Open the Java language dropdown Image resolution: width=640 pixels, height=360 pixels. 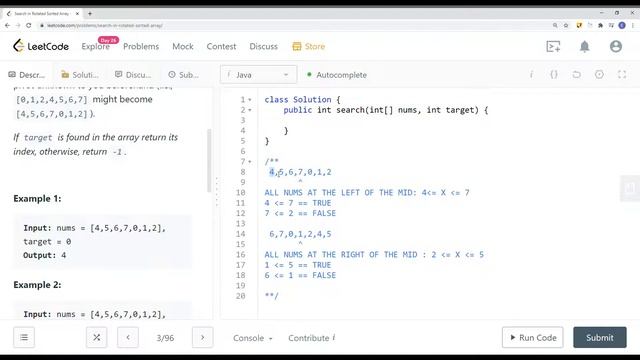tap(258, 75)
